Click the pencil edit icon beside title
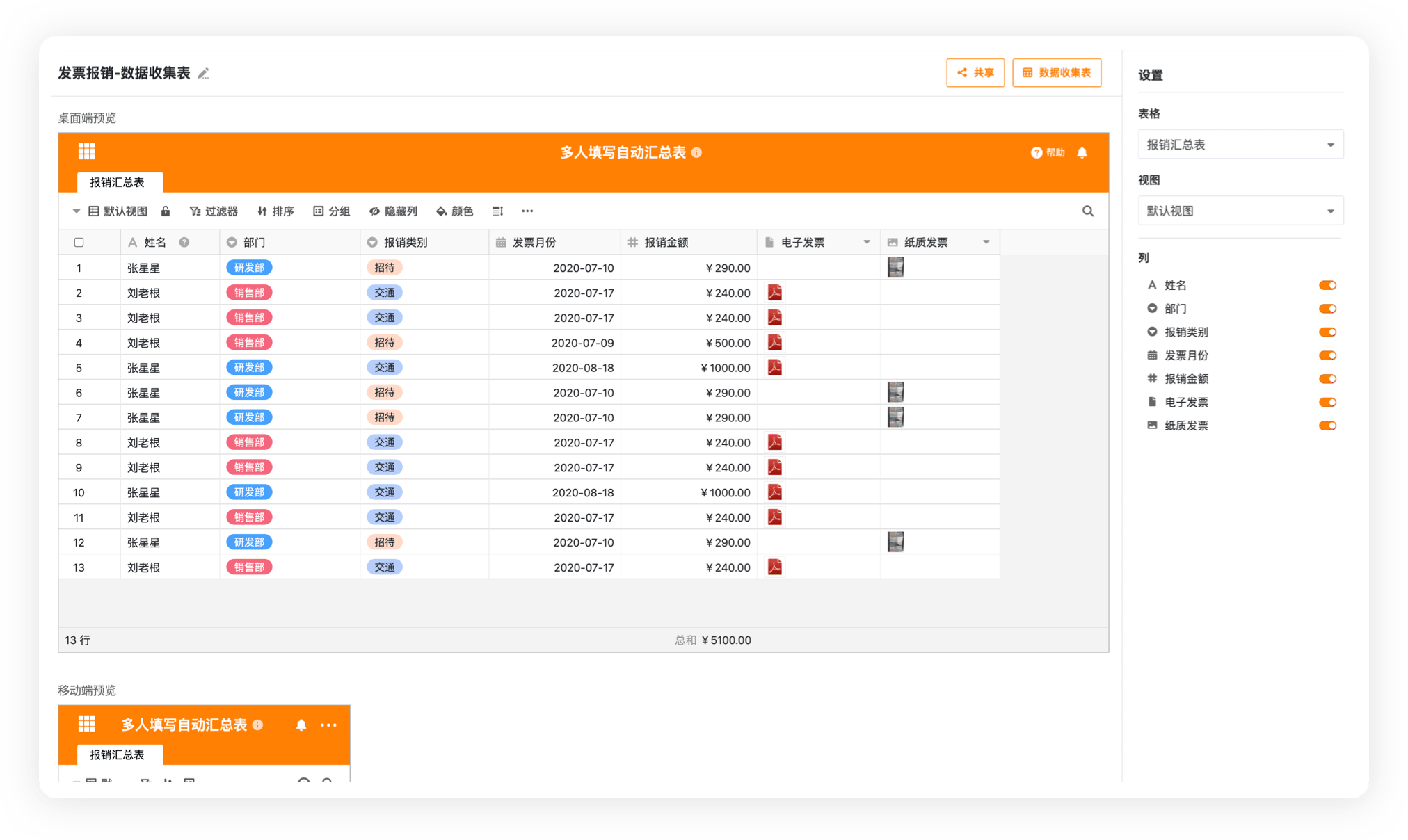This screenshot has height=840, width=1408. [203, 74]
